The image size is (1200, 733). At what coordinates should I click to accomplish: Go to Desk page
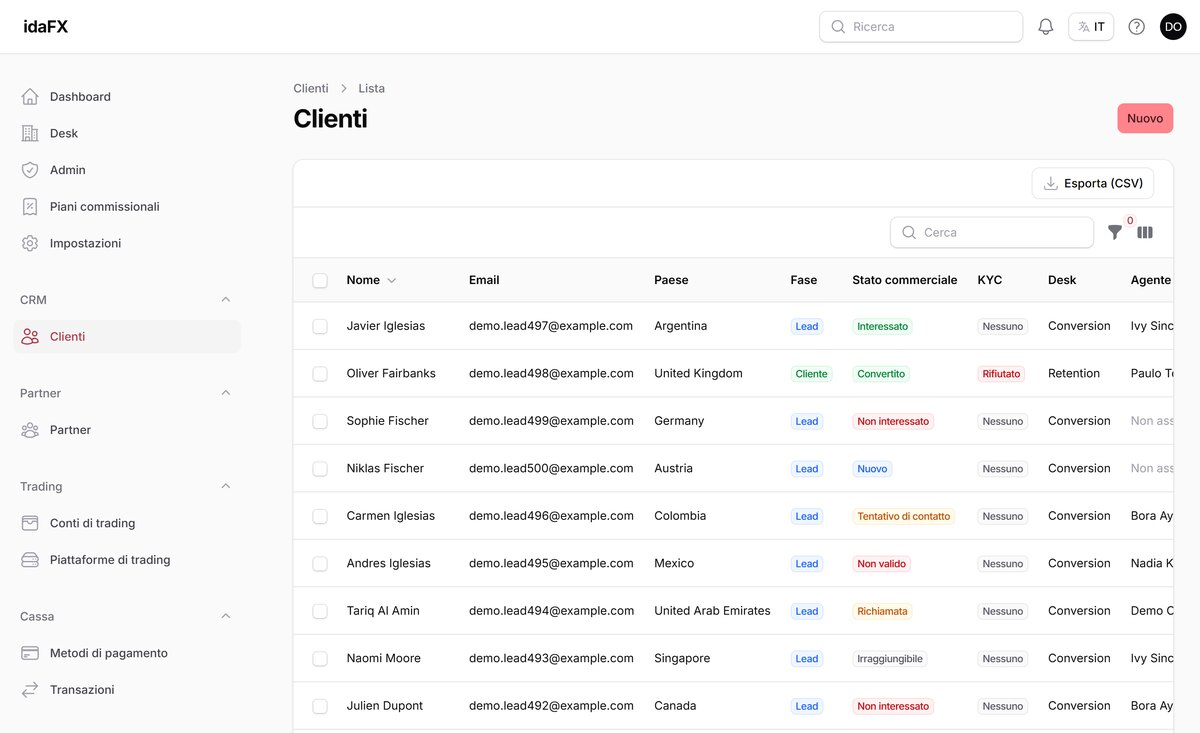[x=127, y=133]
